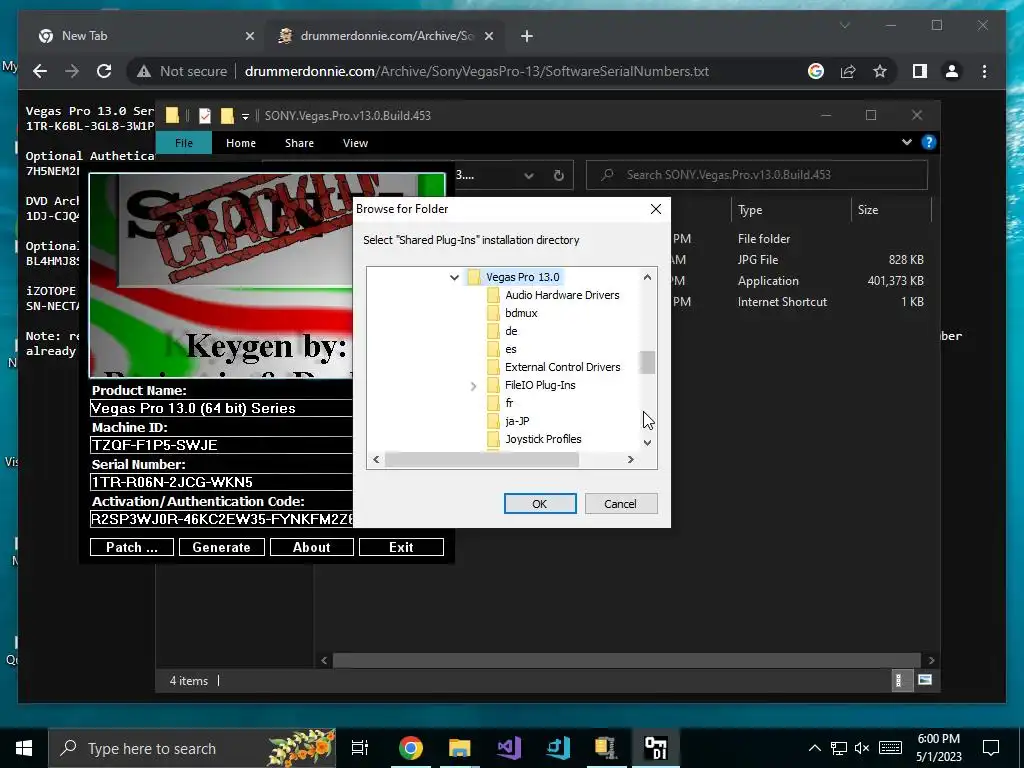Image resolution: width=1024 pixels, height=768 pixels.
Task: Select the Audio Hardware Drivers folder
Action: (562, 295)
